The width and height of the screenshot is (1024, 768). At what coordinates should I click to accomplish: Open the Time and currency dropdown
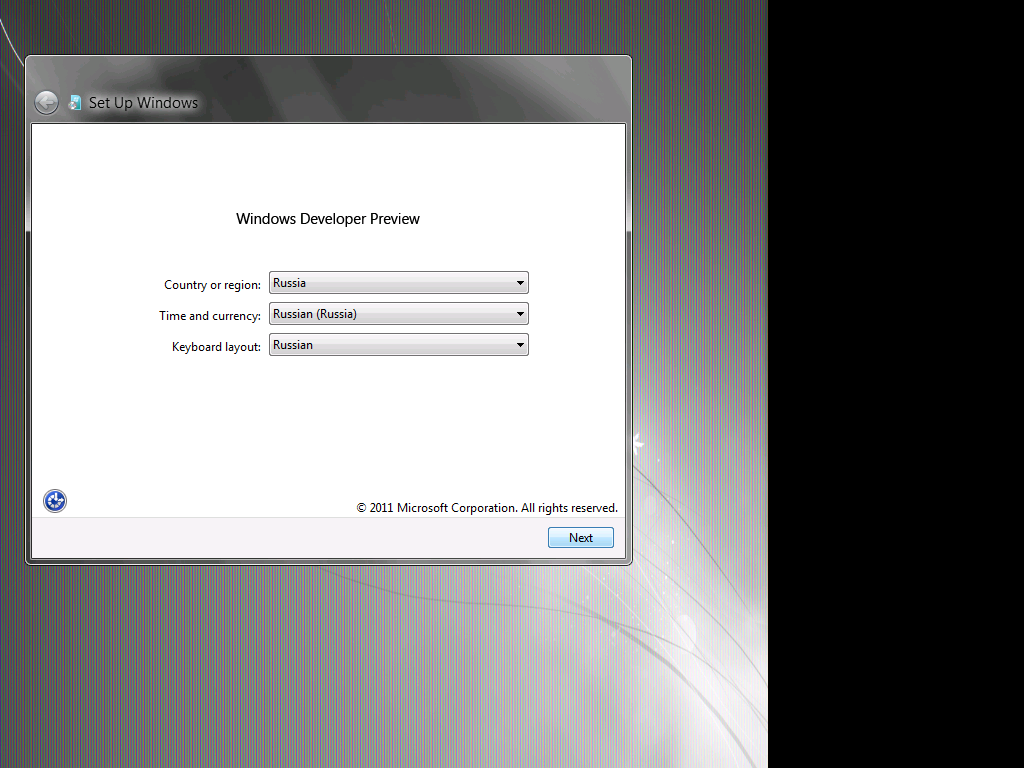point(398,313)
